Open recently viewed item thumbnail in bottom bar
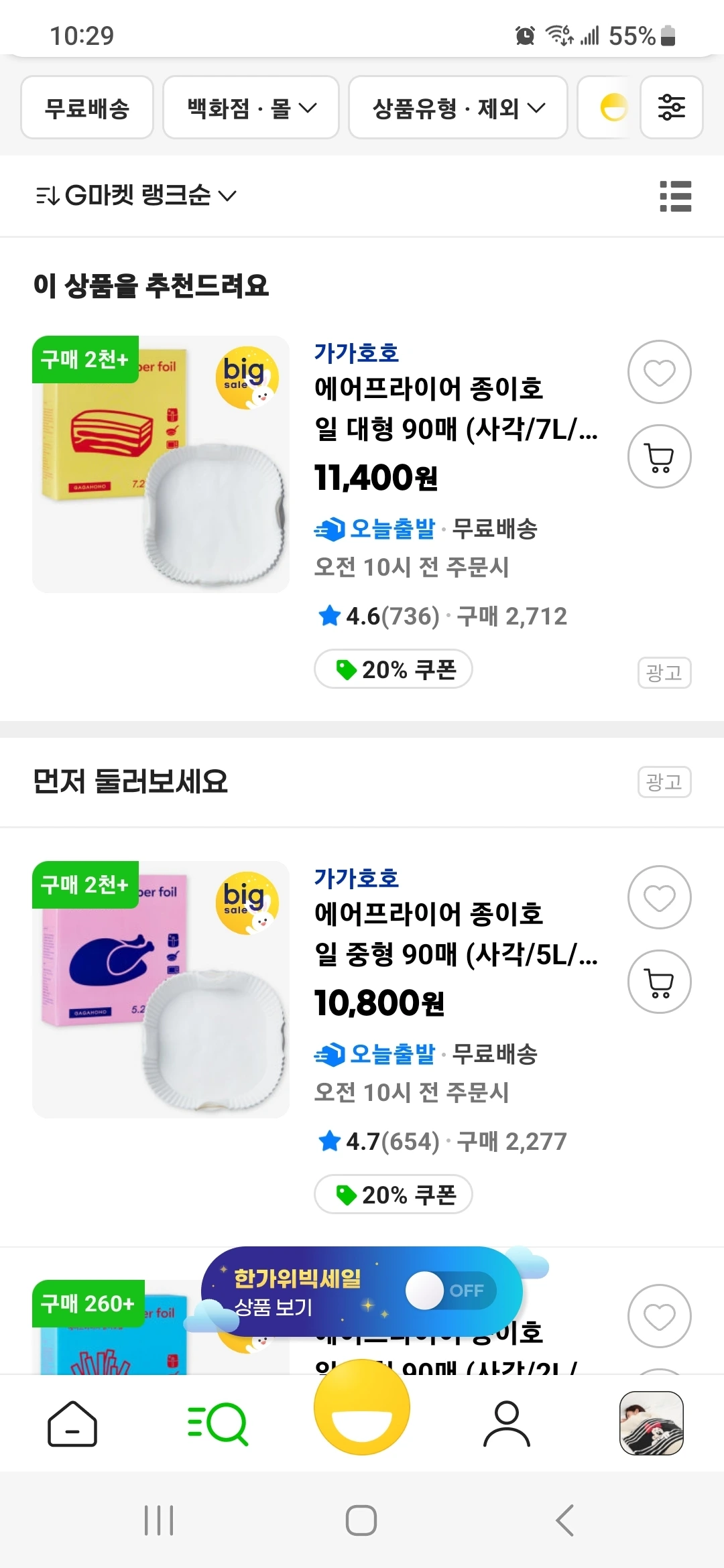Image resolution: width=724 pixels, height=1568 pixels. click(651, 1423)
